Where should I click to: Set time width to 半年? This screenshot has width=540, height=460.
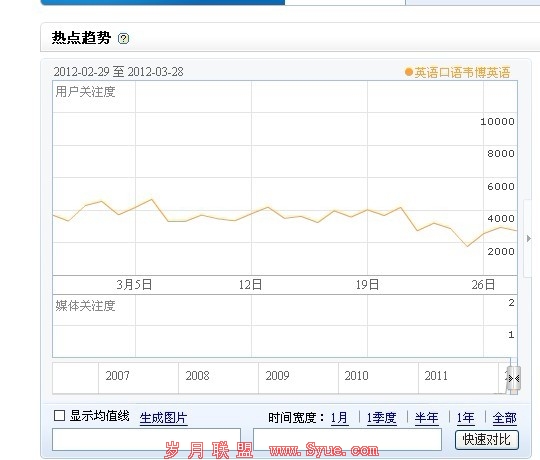[426, 418]
